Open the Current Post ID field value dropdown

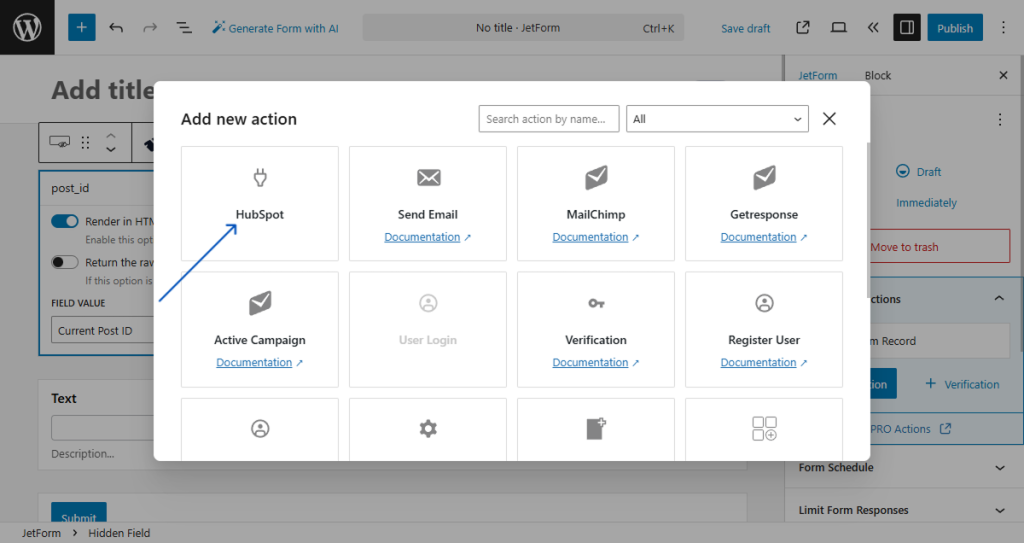point(103,331)
